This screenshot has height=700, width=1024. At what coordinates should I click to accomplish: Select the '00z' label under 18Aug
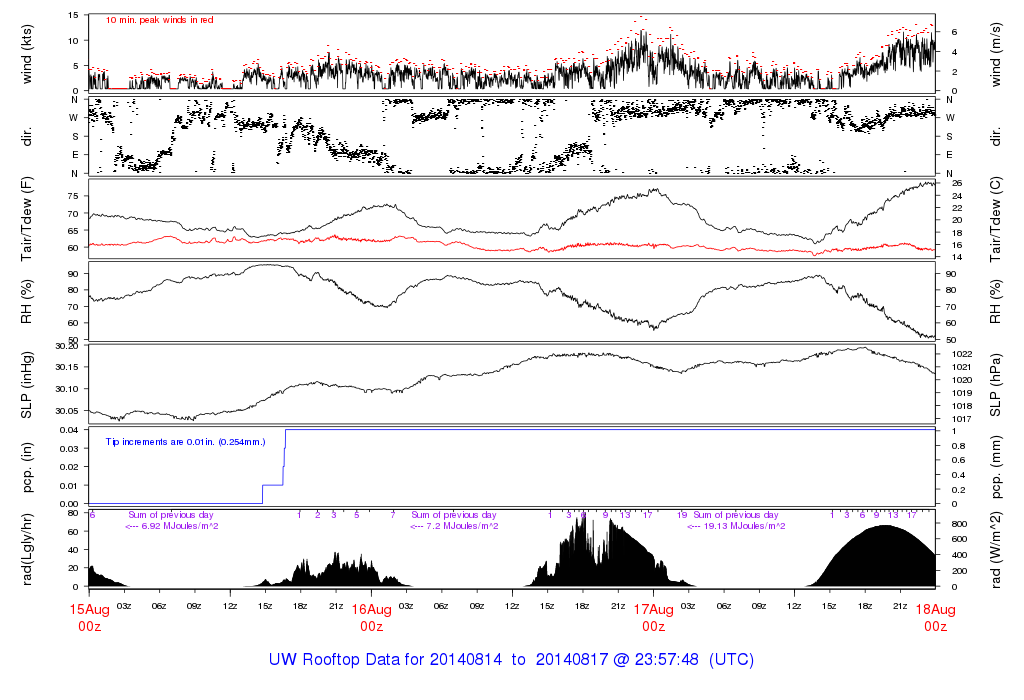[936, 627]
